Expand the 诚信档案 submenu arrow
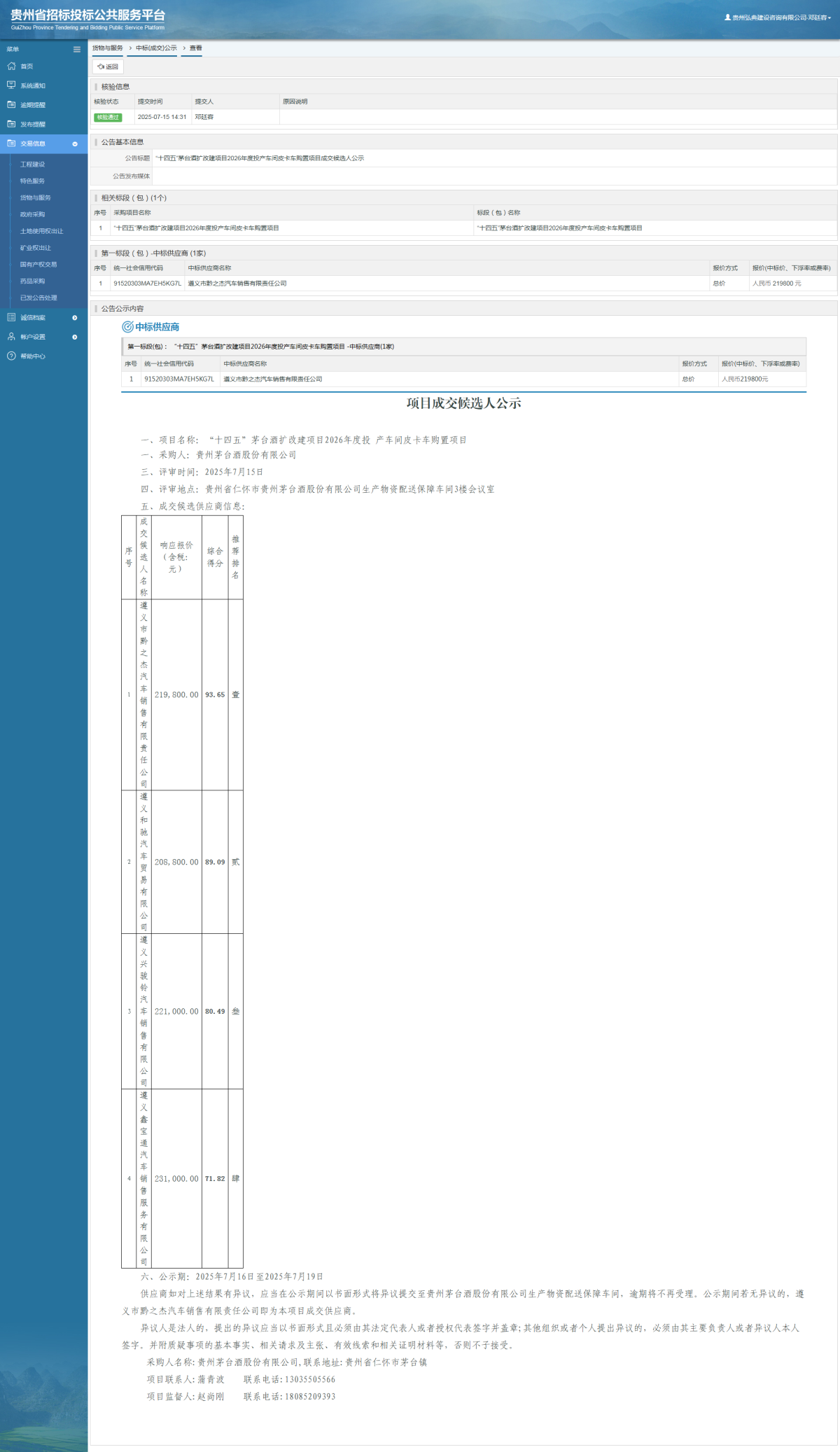The image size is (840, 1452). (x=75, y=318)
